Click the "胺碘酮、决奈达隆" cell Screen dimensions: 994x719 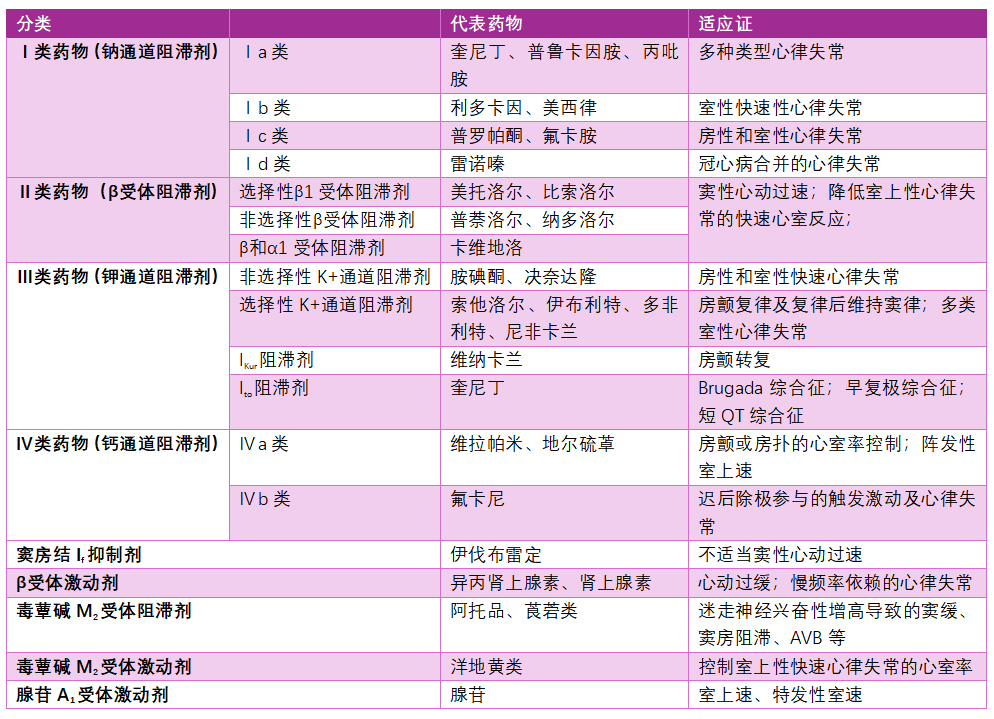[x=523, y=277]
